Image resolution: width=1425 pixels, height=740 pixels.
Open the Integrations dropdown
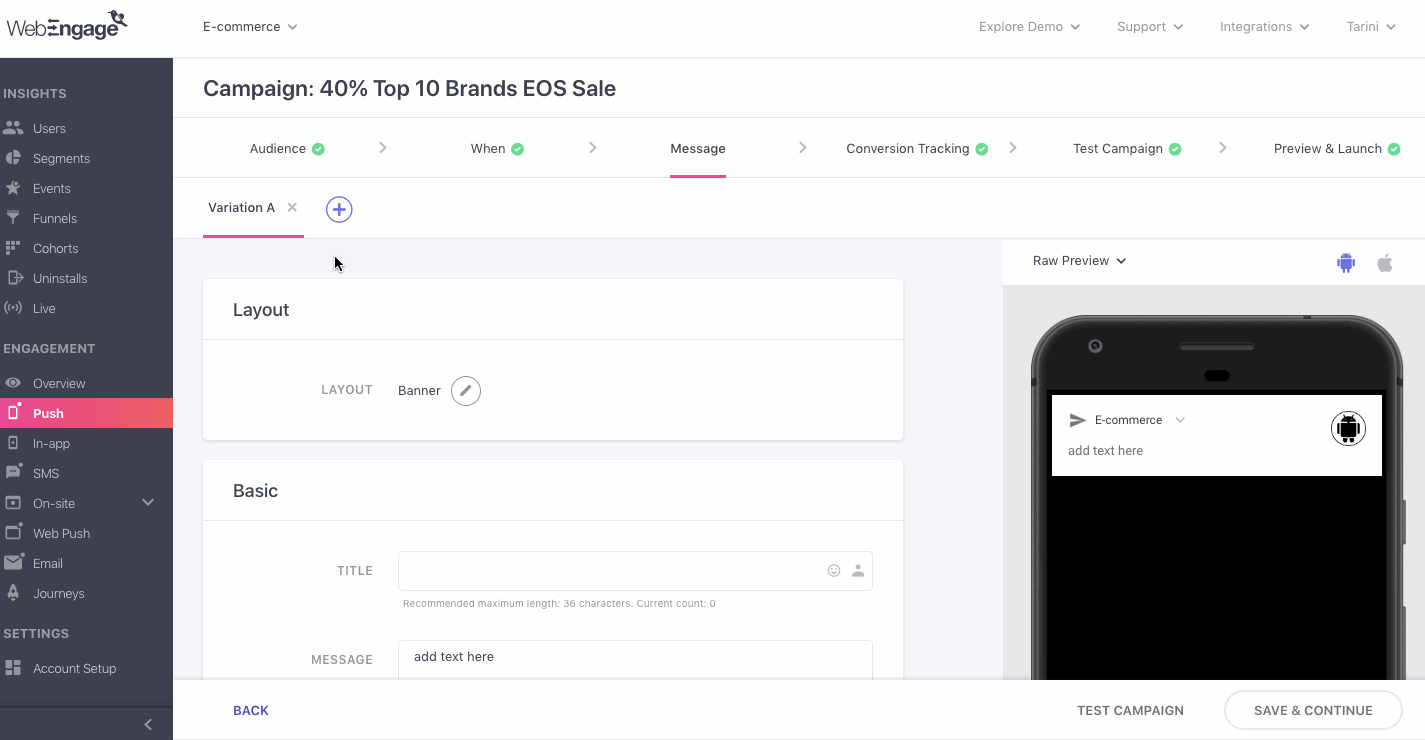pos(1264,27)
